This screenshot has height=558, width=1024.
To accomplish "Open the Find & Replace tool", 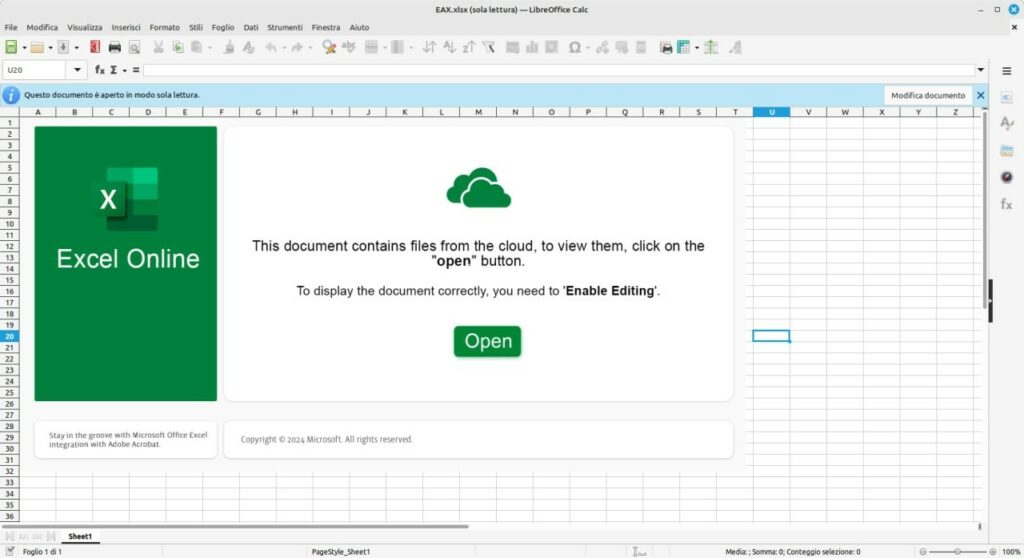I will tap(329, 47).
